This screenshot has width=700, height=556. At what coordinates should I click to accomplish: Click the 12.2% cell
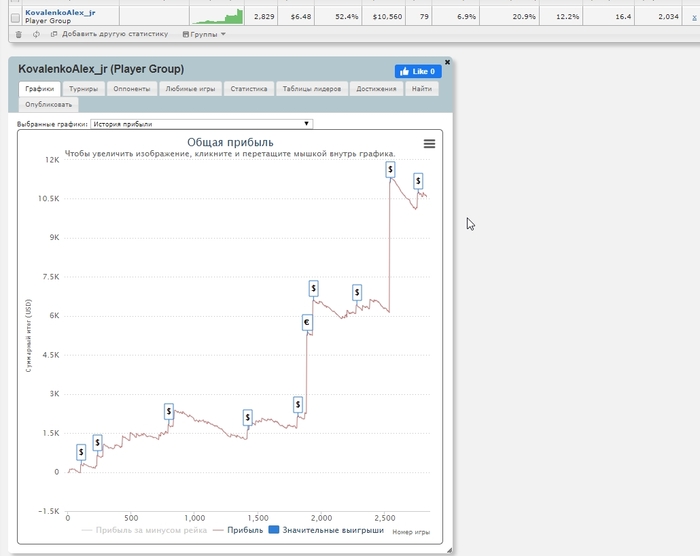point(561,17)
